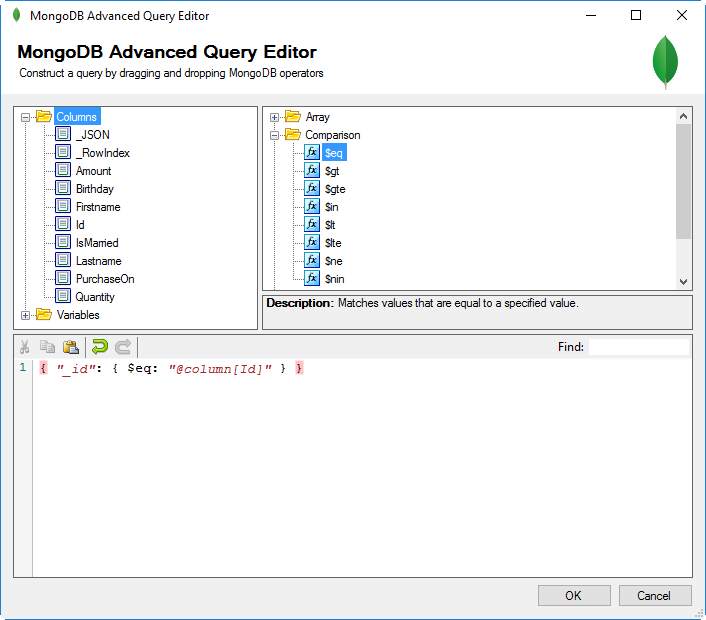Click the fx icon beside $in
Image resolution: width=706 pixels, height=620 pixels.
pyautogui.click(x=312, y=206)
